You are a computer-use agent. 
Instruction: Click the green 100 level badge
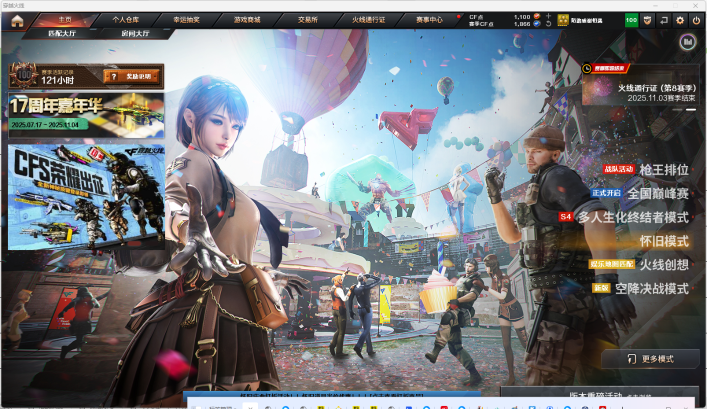coord(631,19)
